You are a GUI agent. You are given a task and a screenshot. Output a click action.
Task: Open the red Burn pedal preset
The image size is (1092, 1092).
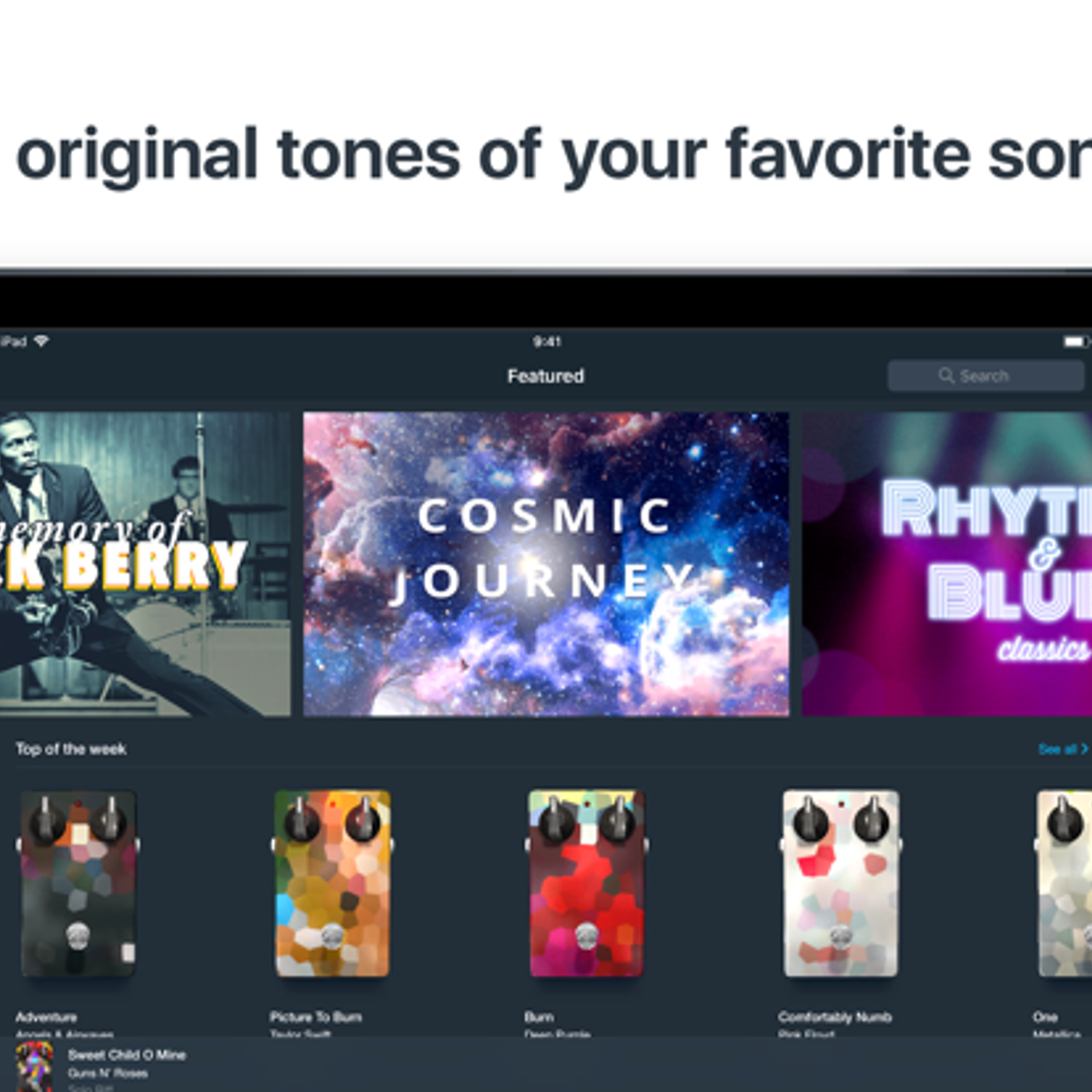[586, 884]
